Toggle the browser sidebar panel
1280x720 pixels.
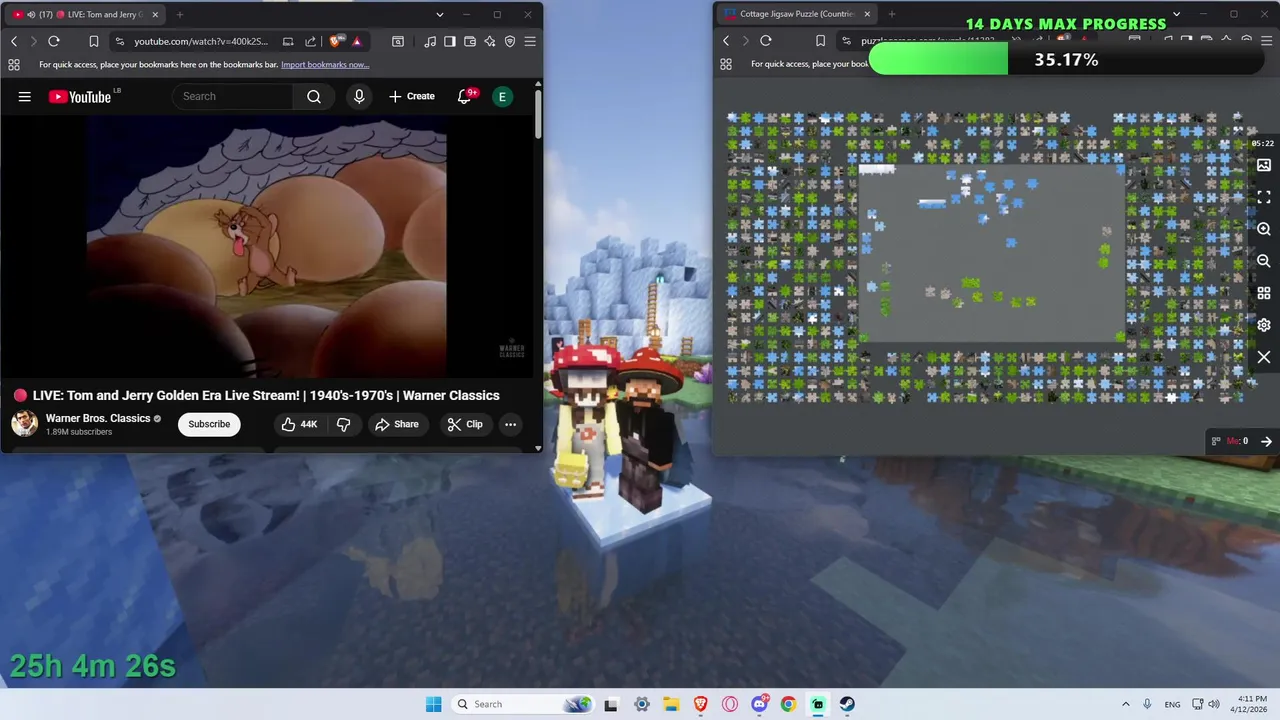(x=450, y=41)
